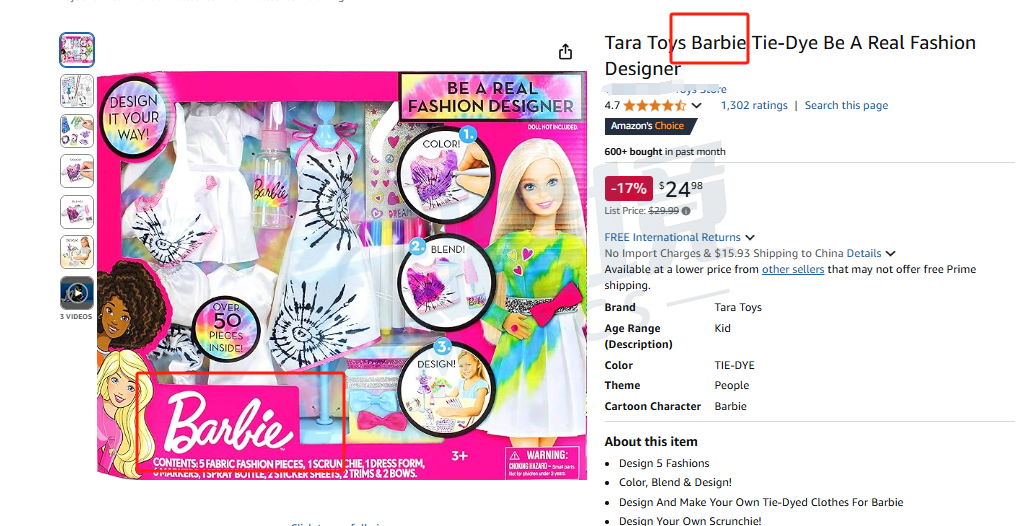
Task: Select the sixth thumbnail with girl
Action: [77, 252]
